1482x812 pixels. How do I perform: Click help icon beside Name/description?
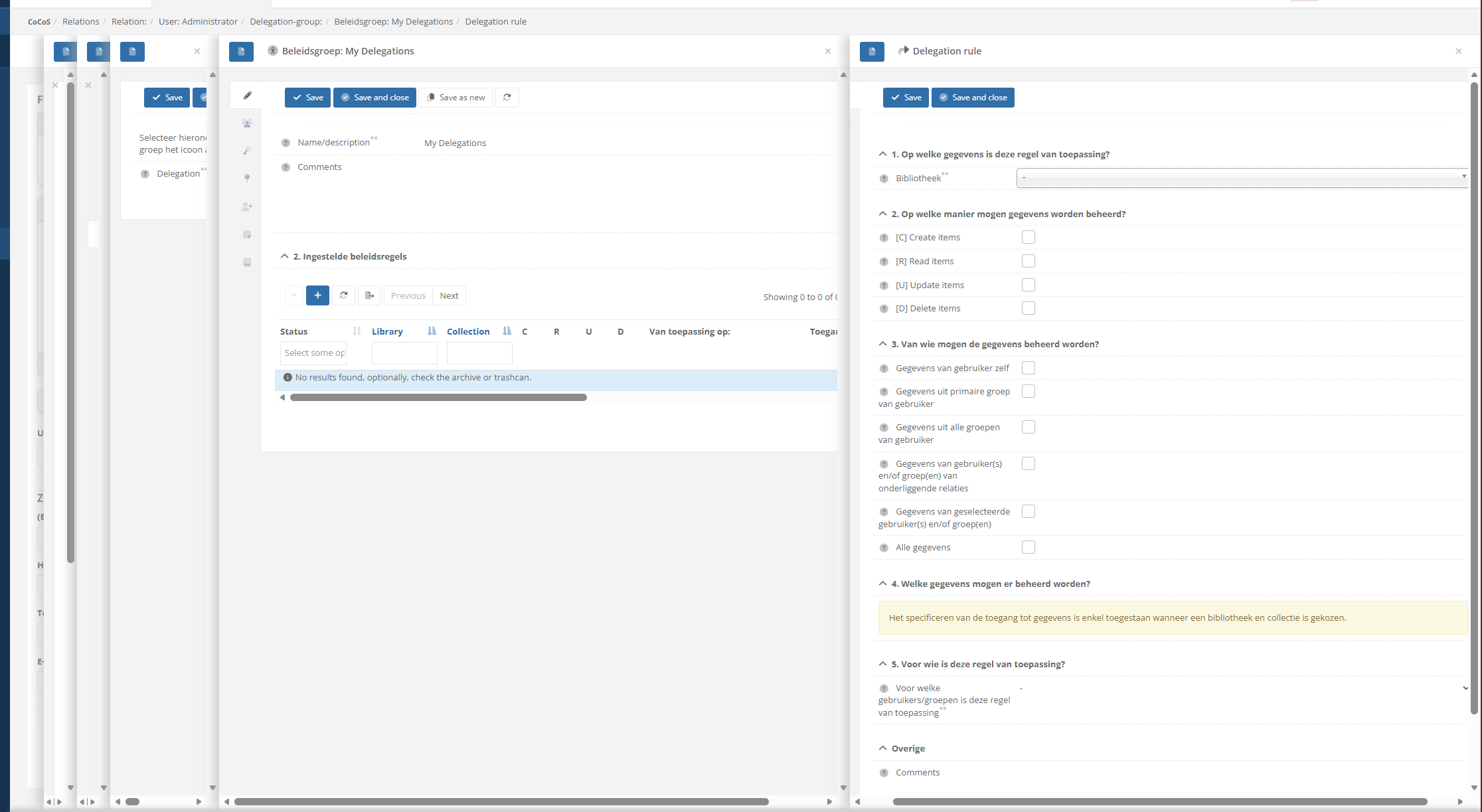(286, 143)
